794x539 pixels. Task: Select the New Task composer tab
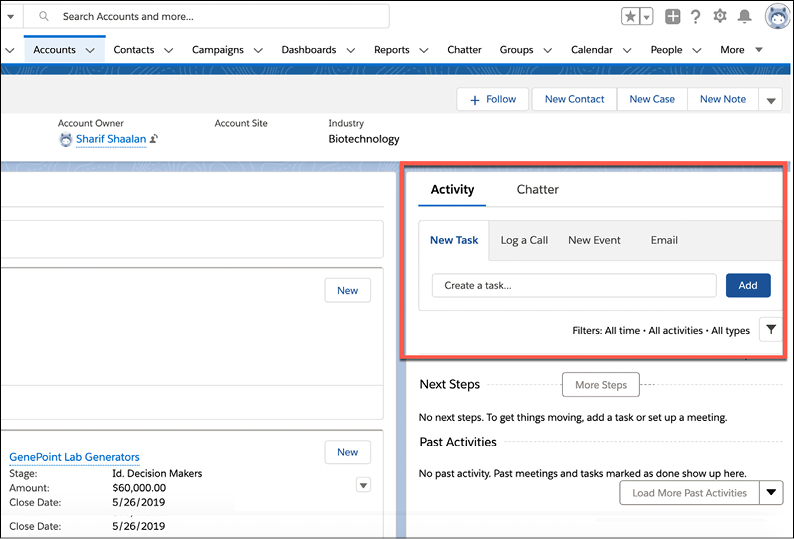454,240
